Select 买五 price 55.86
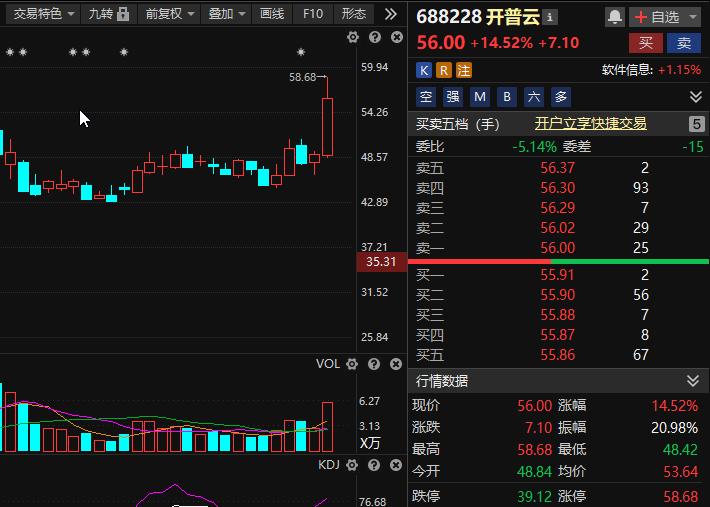 557,354
